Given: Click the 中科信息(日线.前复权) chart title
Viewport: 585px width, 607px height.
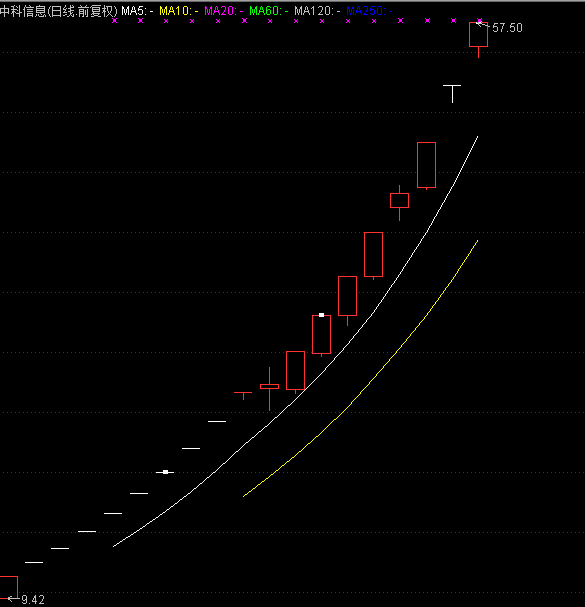Looking at the screenshot, I should click(58, 11).
